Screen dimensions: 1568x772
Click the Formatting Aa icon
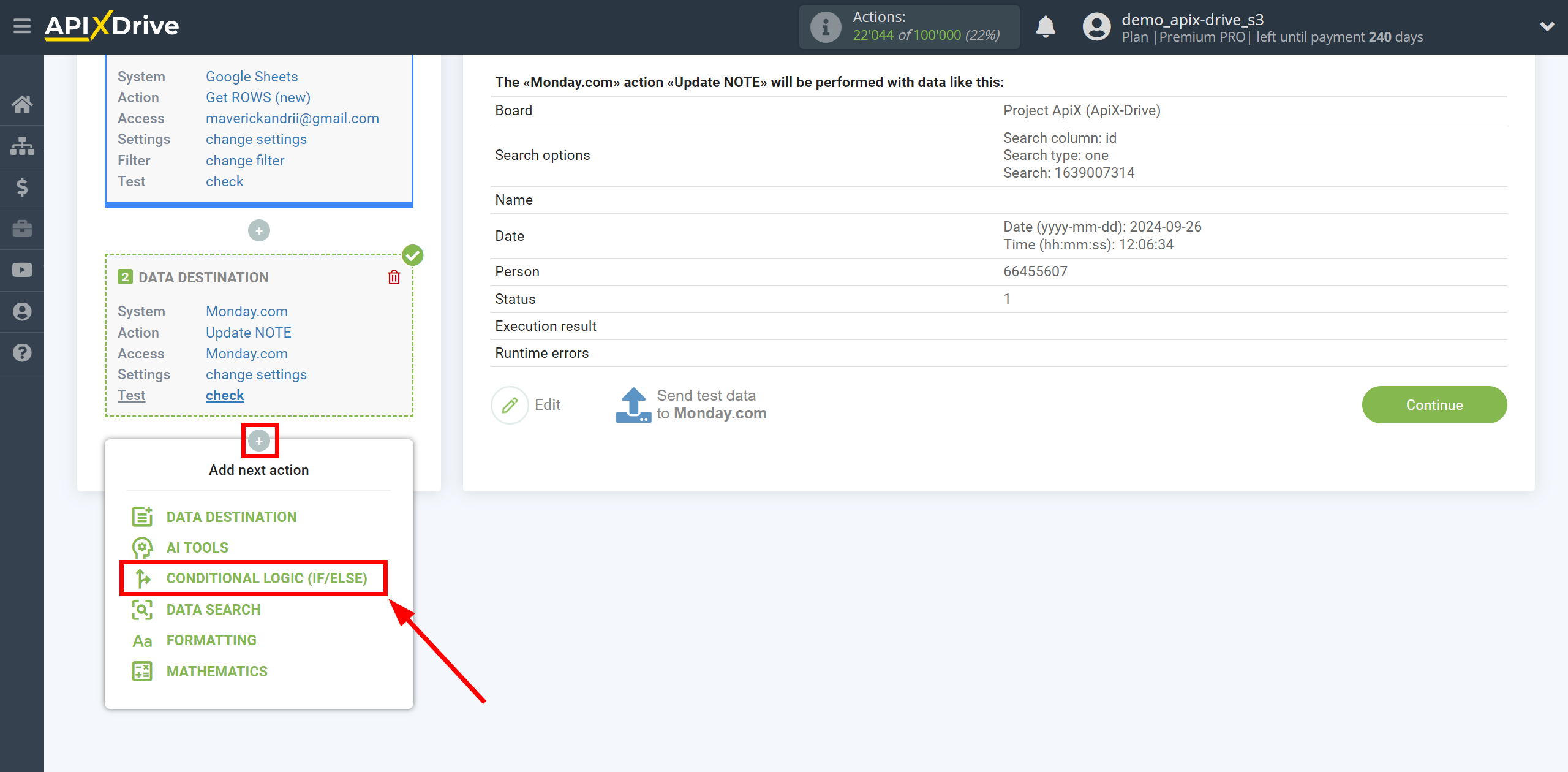click(142, 641)
